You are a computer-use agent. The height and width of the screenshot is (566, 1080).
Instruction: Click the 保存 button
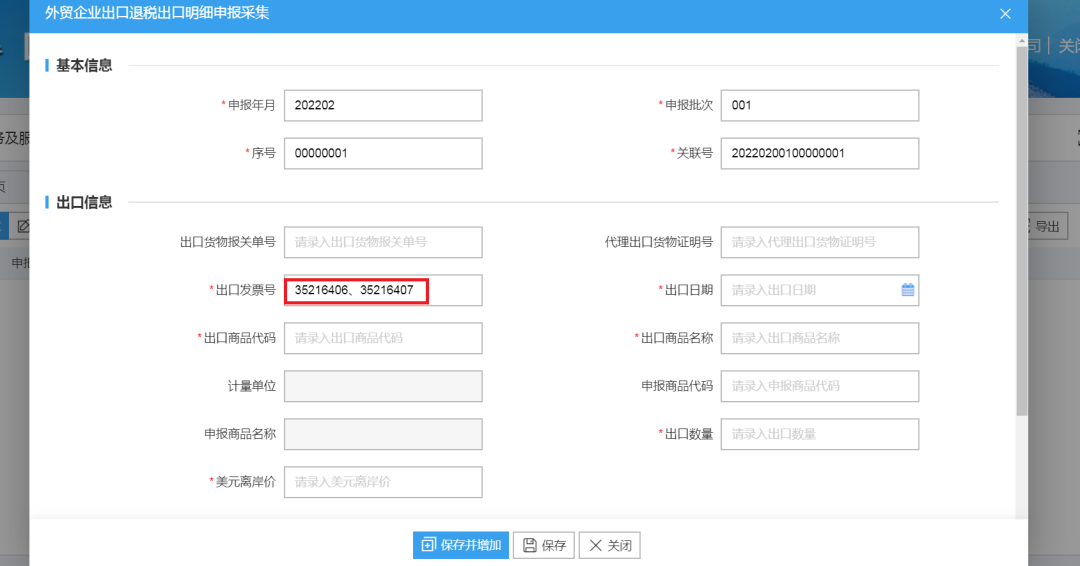click(544, 545)
